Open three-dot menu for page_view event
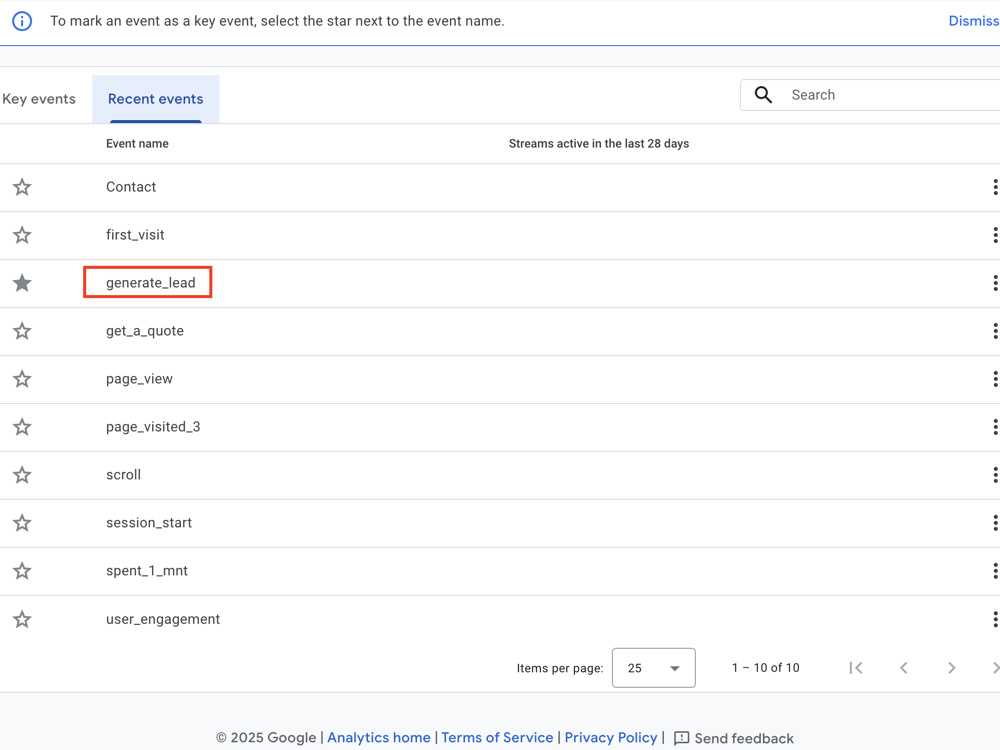This screenshot has height=750, width=1000. tap(994, 379)
